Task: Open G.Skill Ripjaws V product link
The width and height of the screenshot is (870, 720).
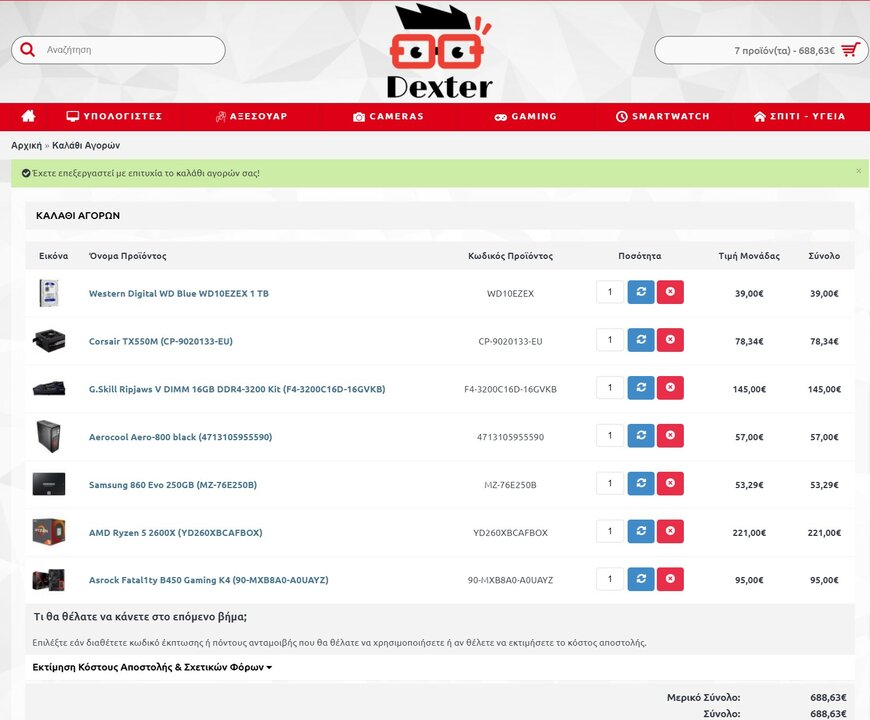Action: tap(237, 389)
